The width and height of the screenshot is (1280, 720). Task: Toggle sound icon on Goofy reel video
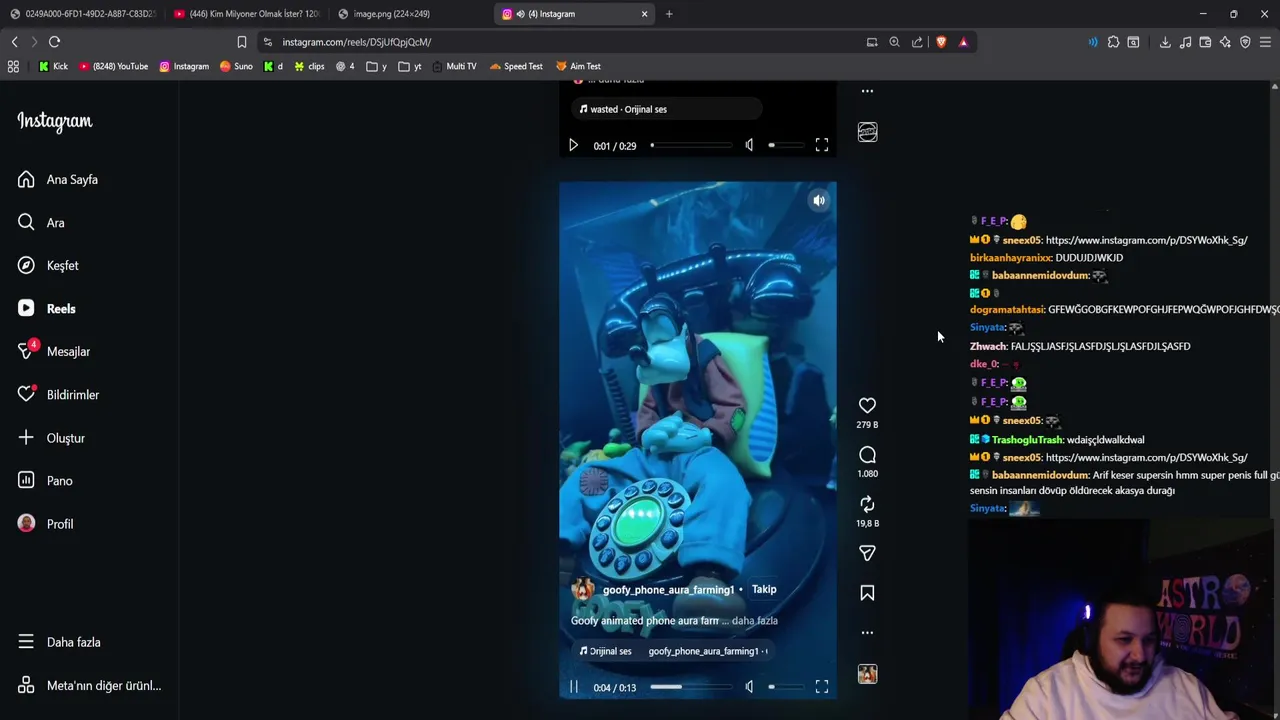pyautogui.click(x=819, y=200)
